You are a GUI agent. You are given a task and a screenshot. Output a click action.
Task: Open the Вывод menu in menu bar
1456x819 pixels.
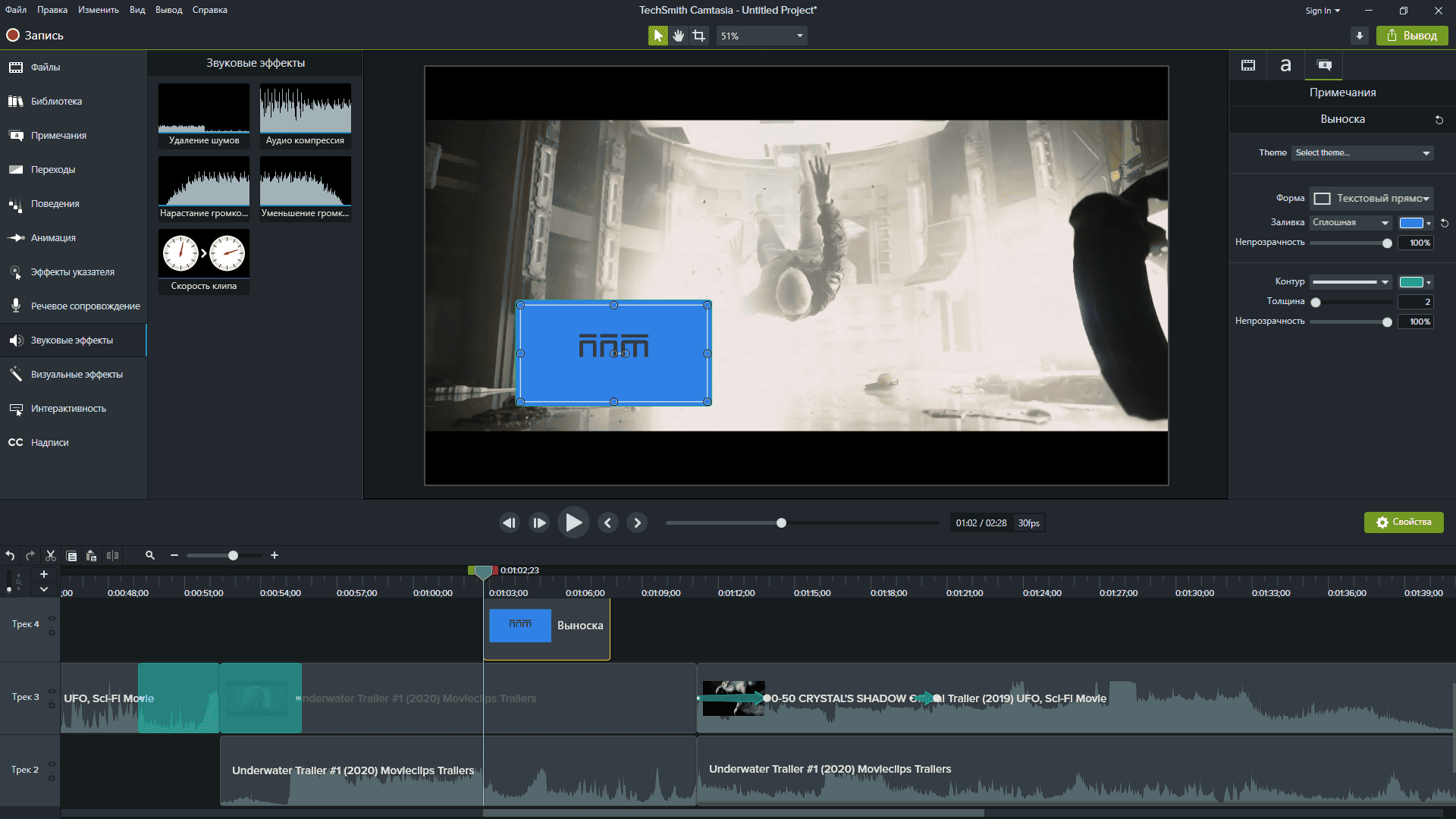(x=168, y=10)
